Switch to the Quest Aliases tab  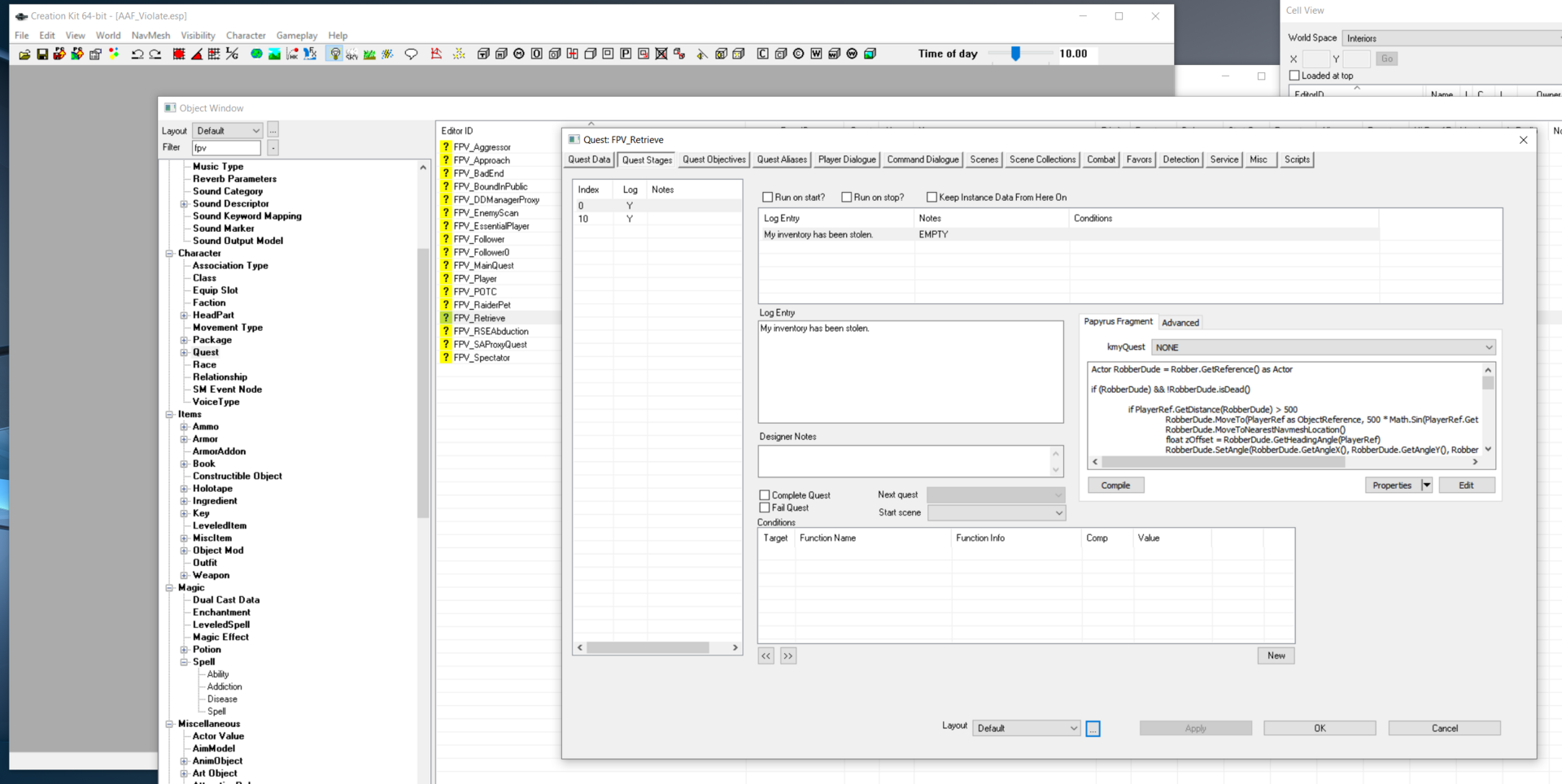pos(782,159)
